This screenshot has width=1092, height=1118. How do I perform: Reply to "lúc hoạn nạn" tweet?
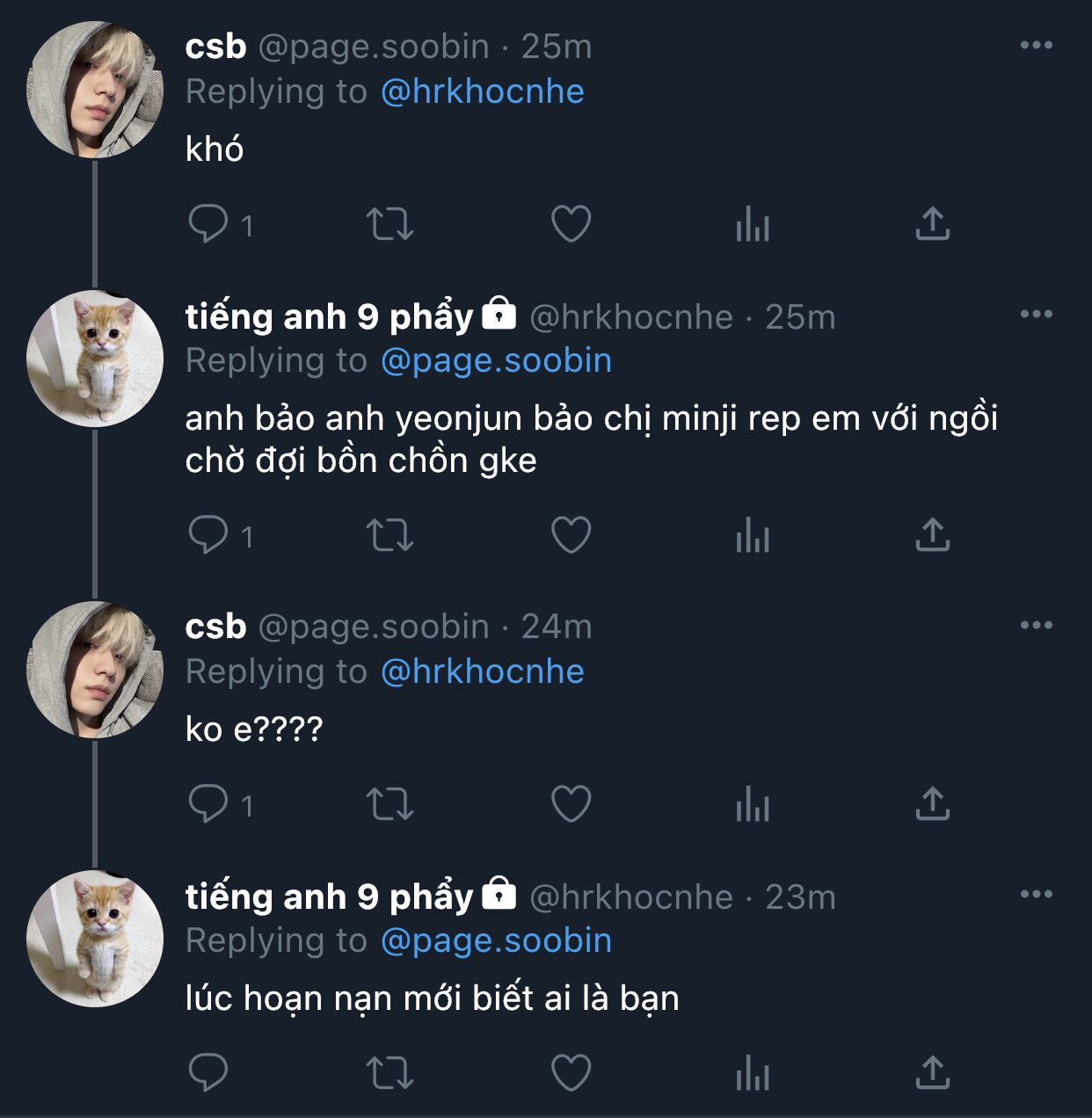208,1072
